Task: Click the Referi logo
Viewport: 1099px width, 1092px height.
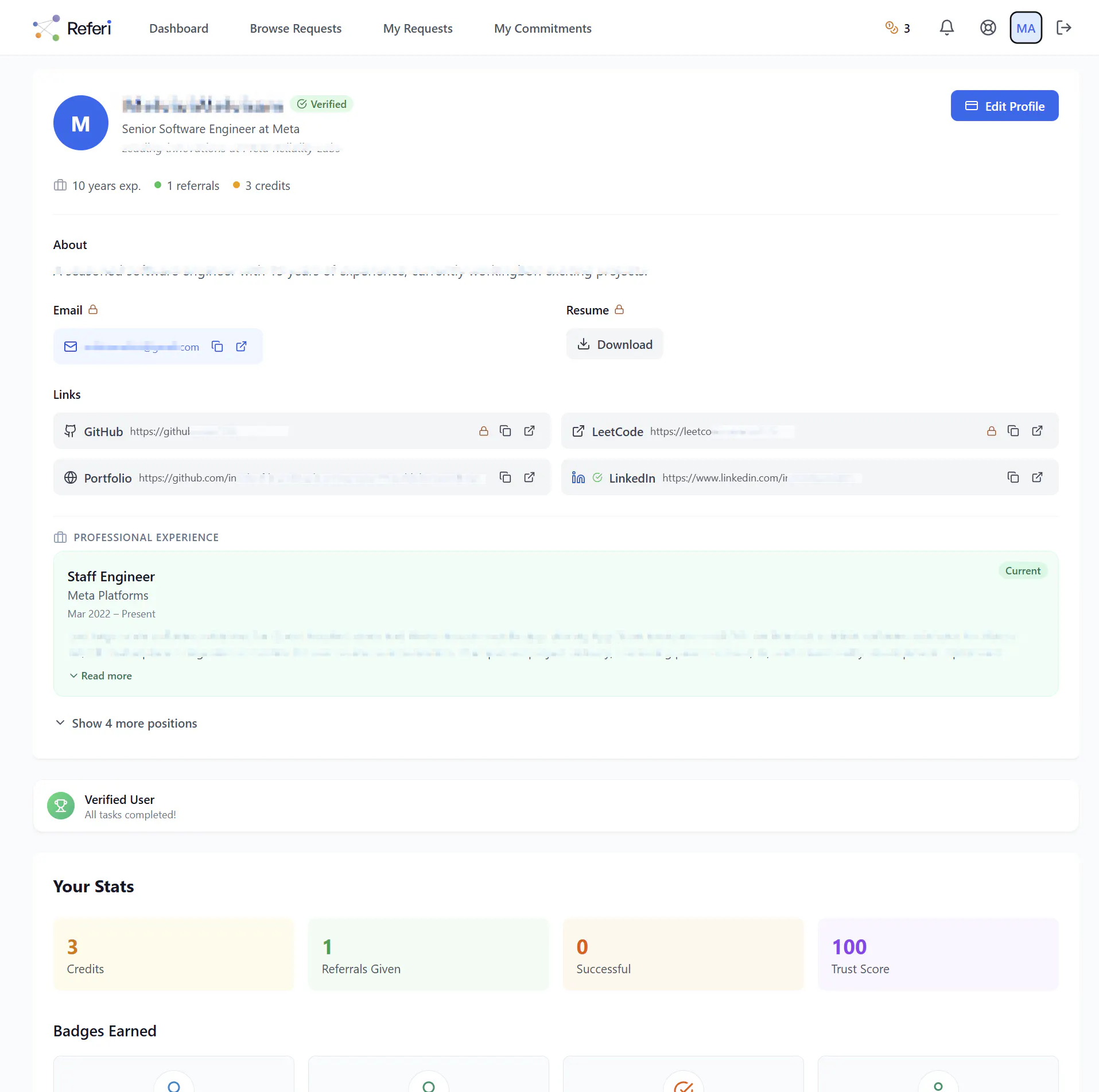Action: pyautogui.click(x=72, y=28)
